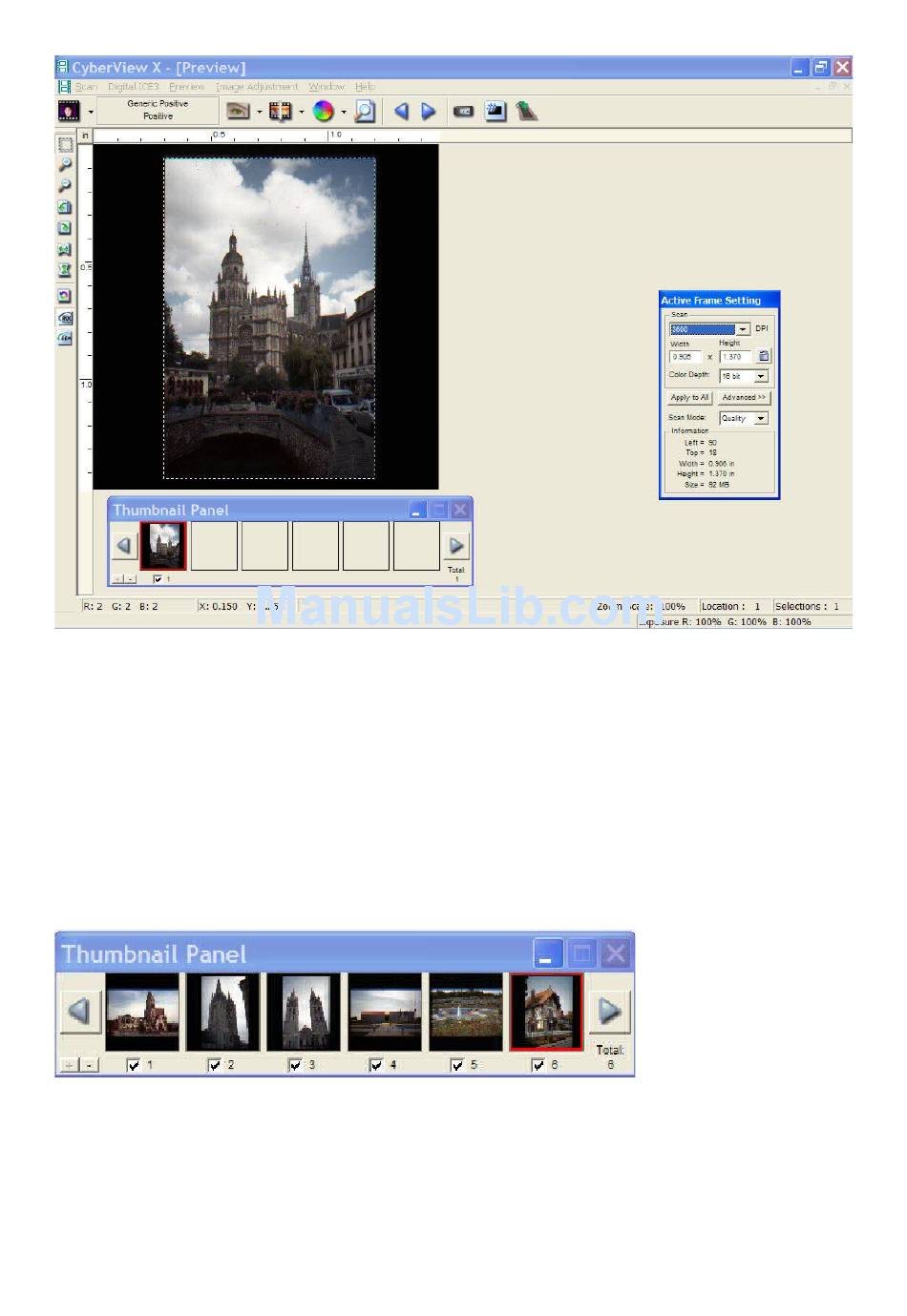Open the Help menu
The height and width of the screenshot is (1316, 907).
[x=365, y=87]
